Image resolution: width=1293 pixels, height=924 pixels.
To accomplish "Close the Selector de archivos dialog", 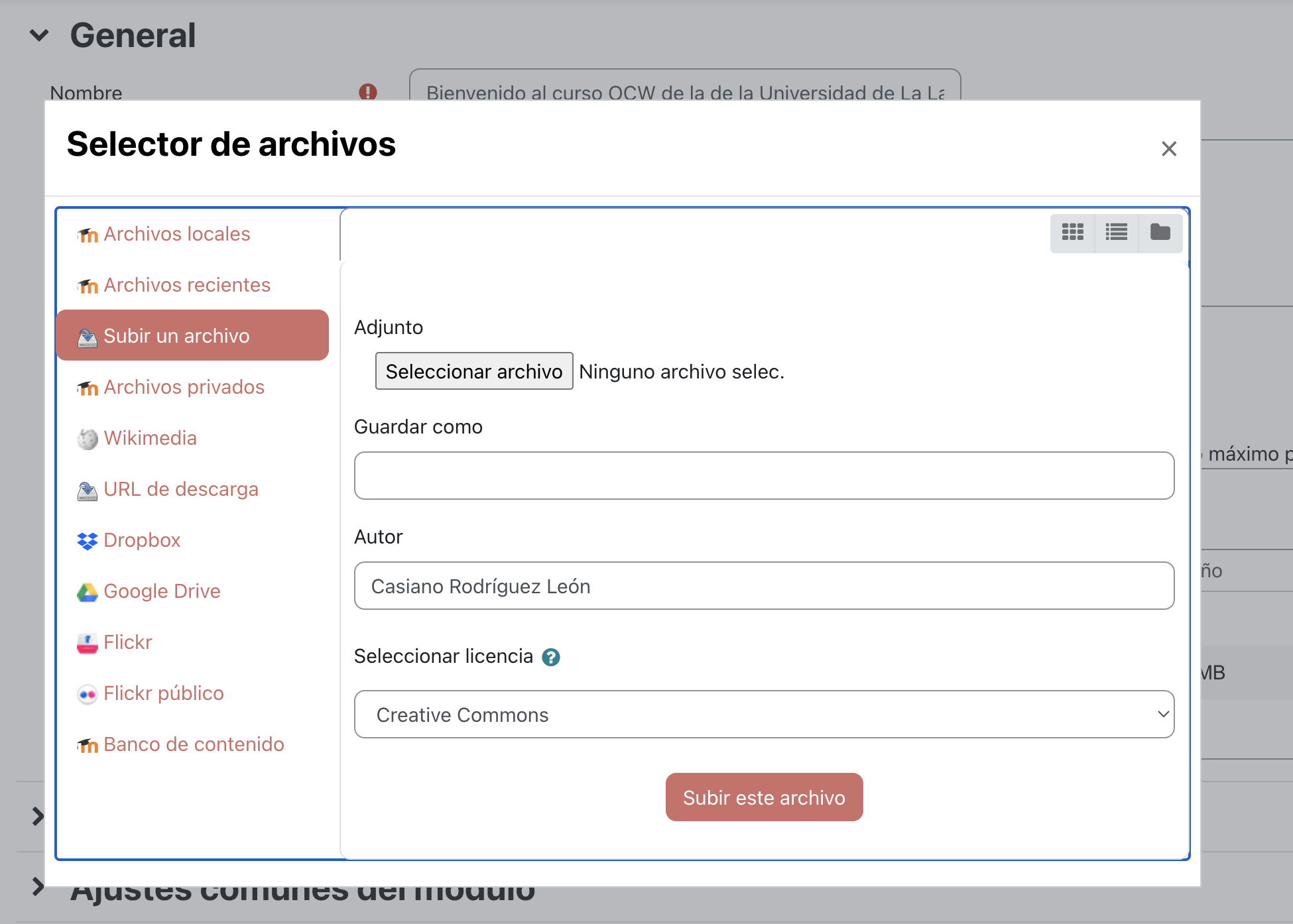I will click(1169, 148).
